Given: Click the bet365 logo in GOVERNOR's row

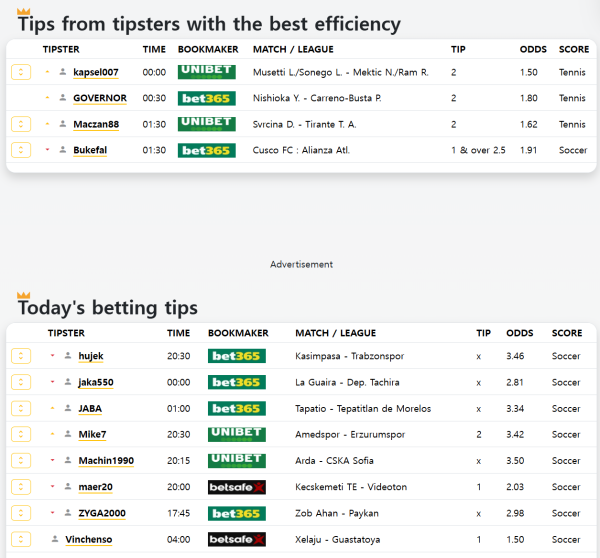Looking at the screenshot, I should (206, 98).
